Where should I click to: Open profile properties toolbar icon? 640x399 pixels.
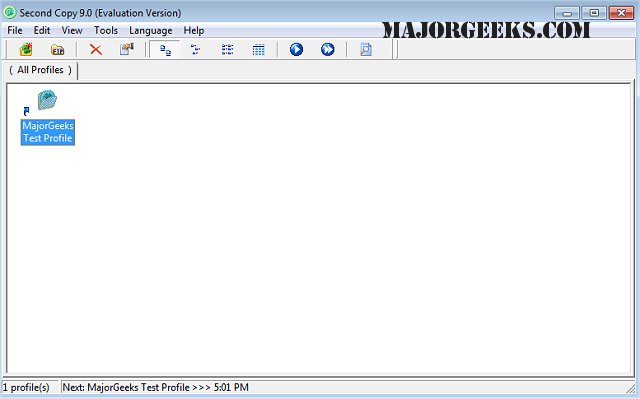click(x=127, y=50)
